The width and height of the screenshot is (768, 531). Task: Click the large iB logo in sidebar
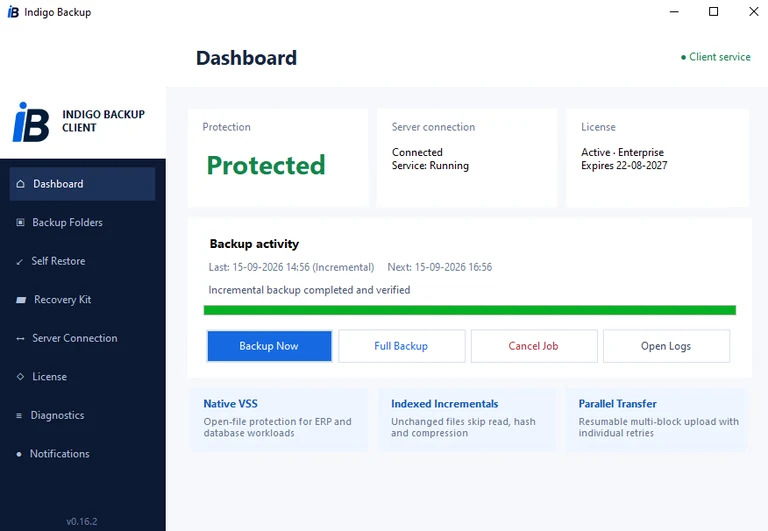(31, 122)
